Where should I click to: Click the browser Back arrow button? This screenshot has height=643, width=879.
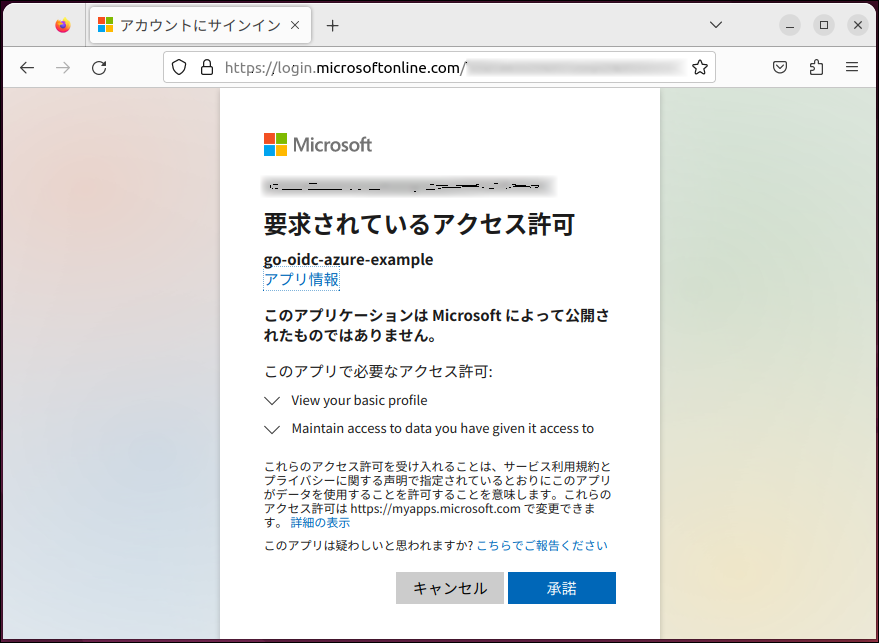(x=27, y=67)
